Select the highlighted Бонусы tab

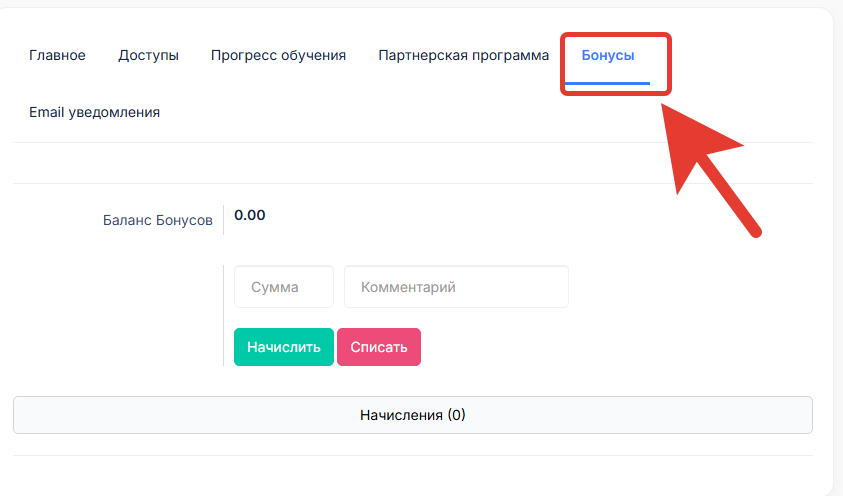coord(608,55)
